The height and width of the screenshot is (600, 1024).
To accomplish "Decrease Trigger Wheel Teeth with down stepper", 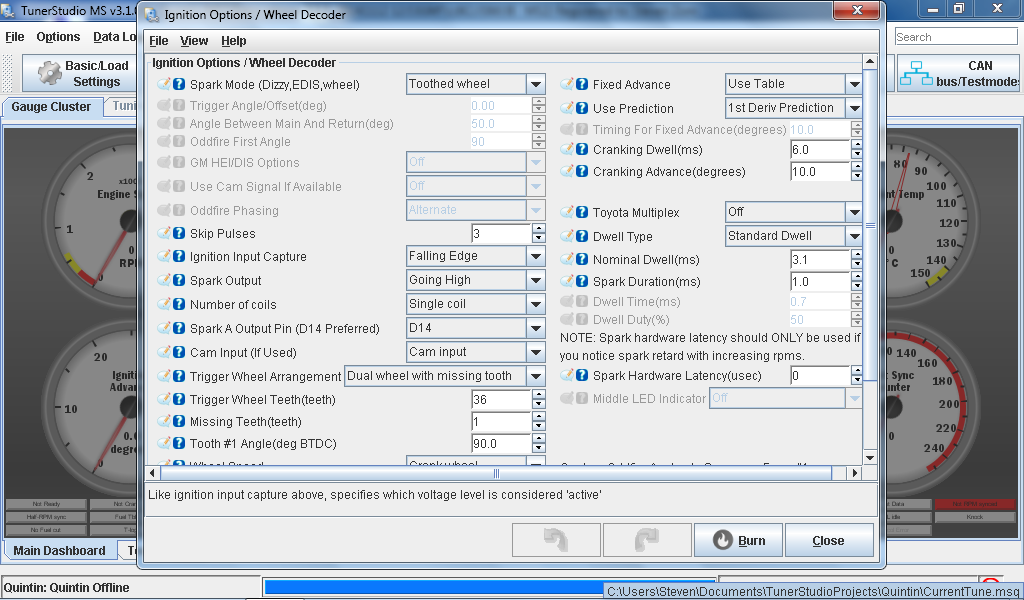I will click(x=539, y=404).
